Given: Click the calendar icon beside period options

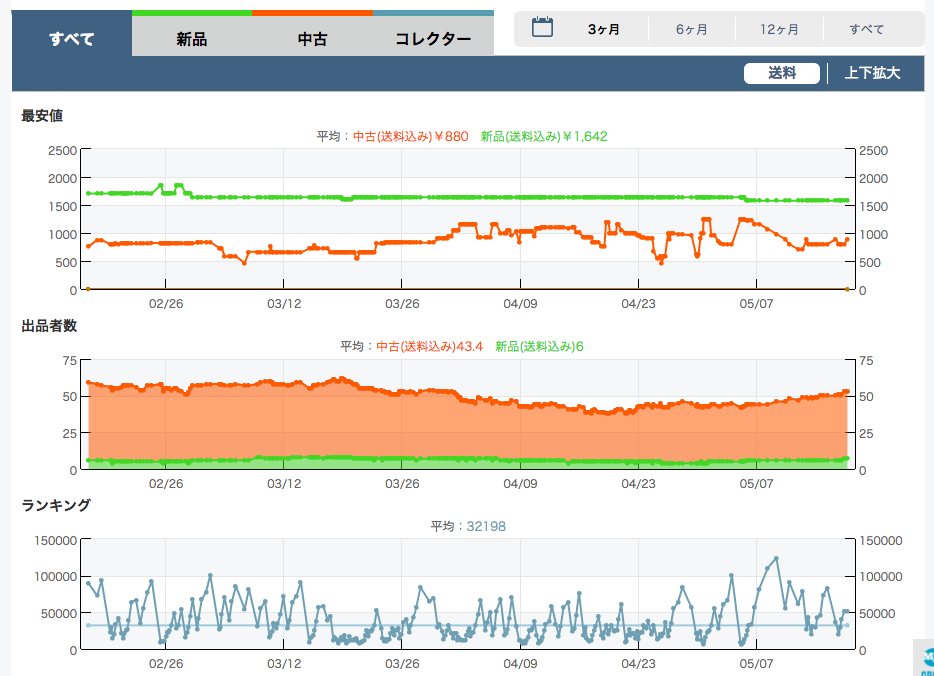Looking at the screenshot, I should coord(542,28).
